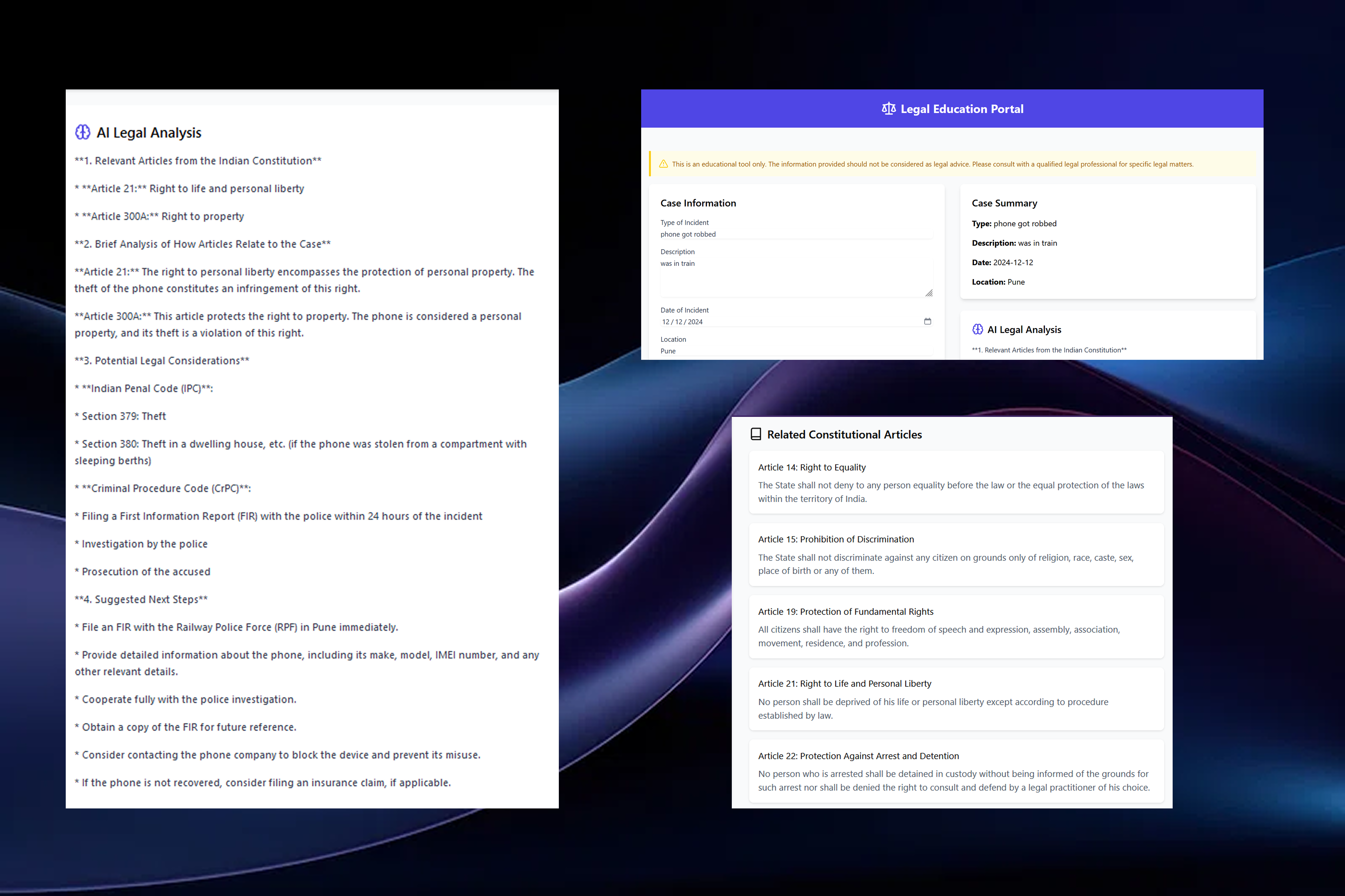Click the scales icon in the Legal Education Portal header
1345x896 pixels.
(888, 108)
